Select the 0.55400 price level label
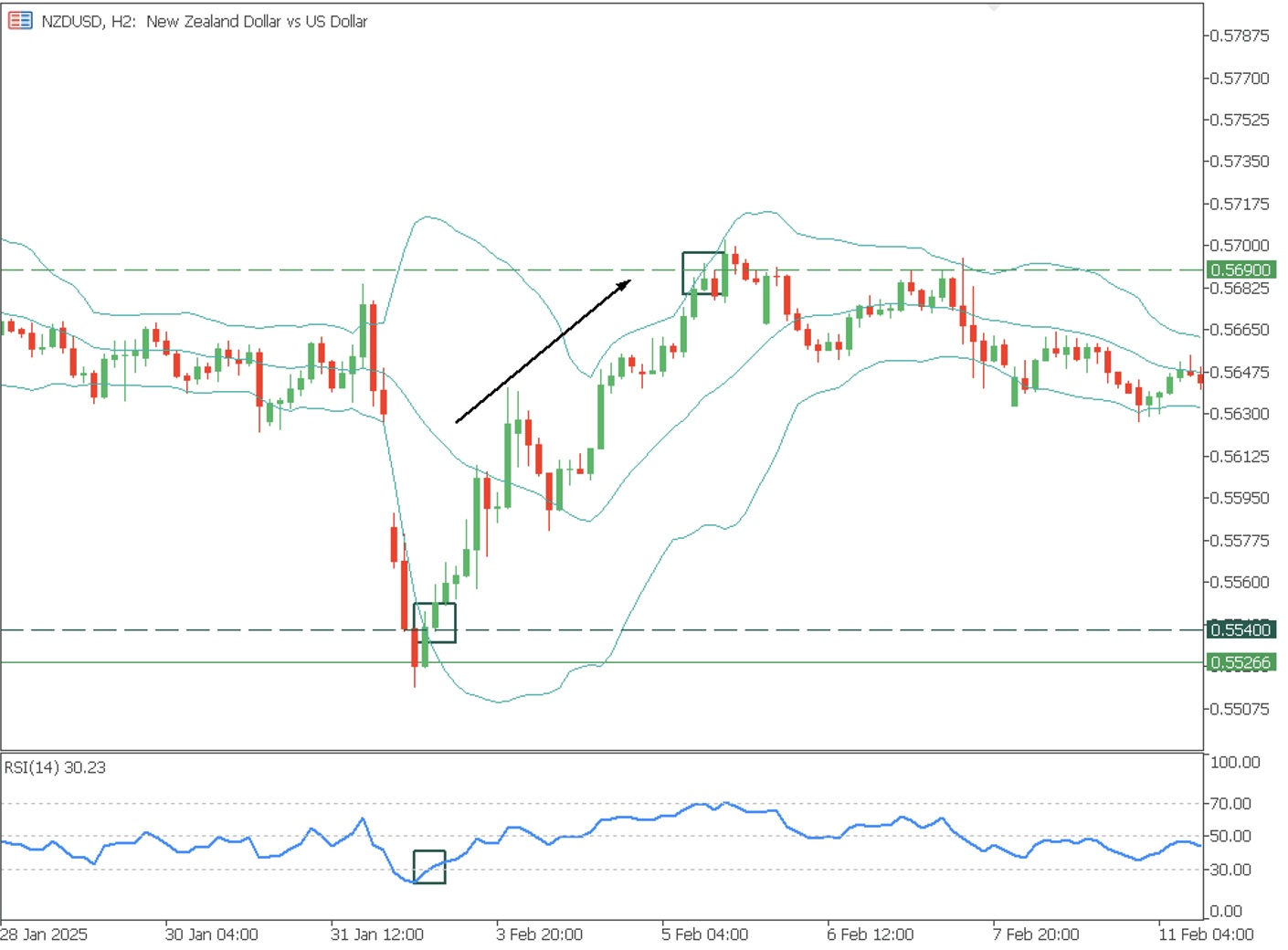 point(1240,629)
